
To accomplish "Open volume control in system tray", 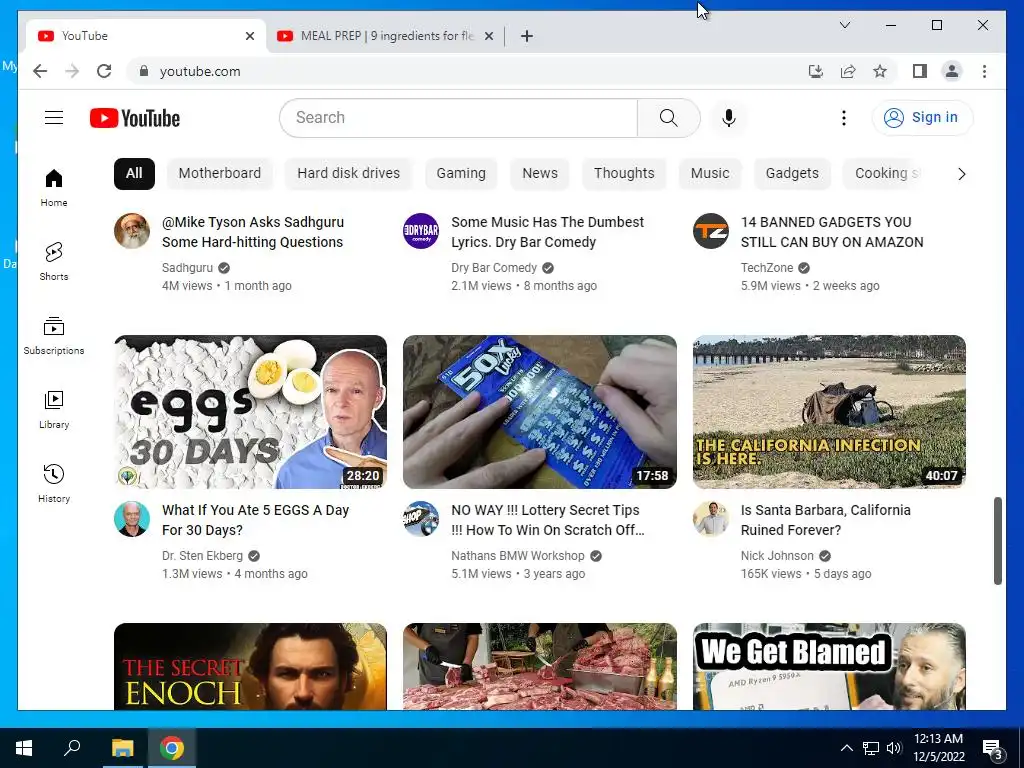I will (x=894, y=748).
